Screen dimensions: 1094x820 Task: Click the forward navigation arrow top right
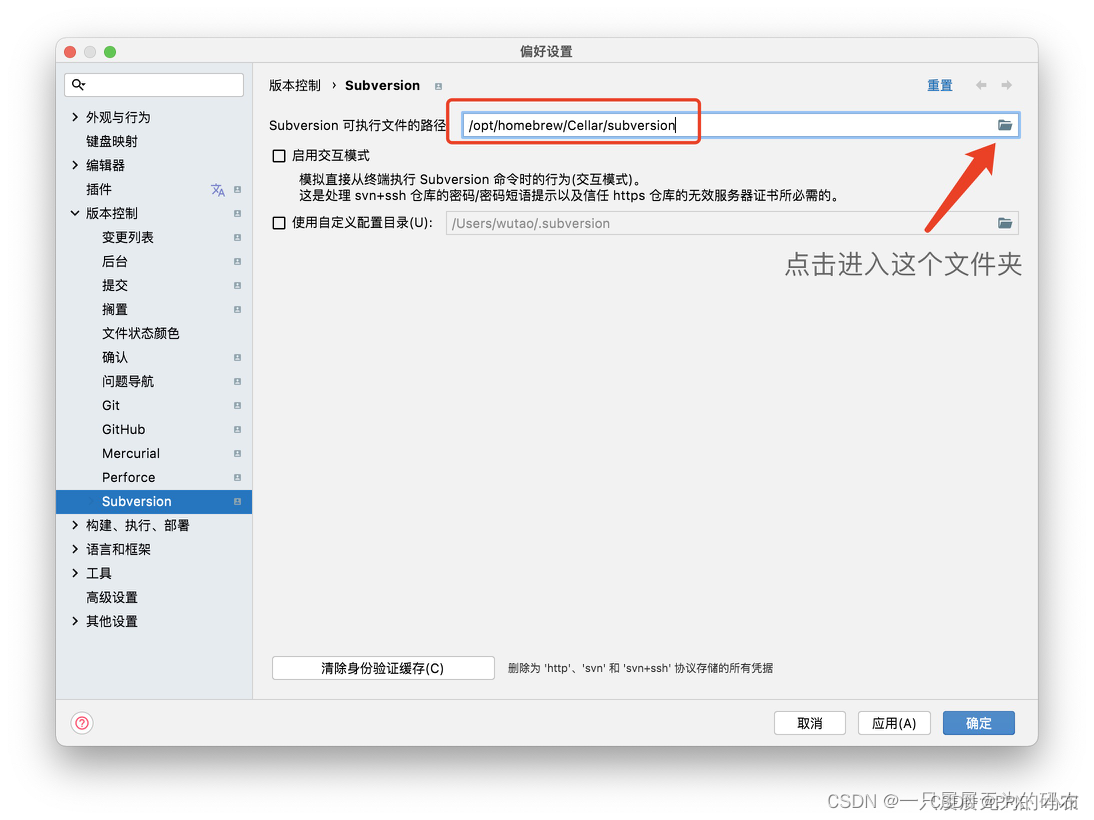[1007, 85]
